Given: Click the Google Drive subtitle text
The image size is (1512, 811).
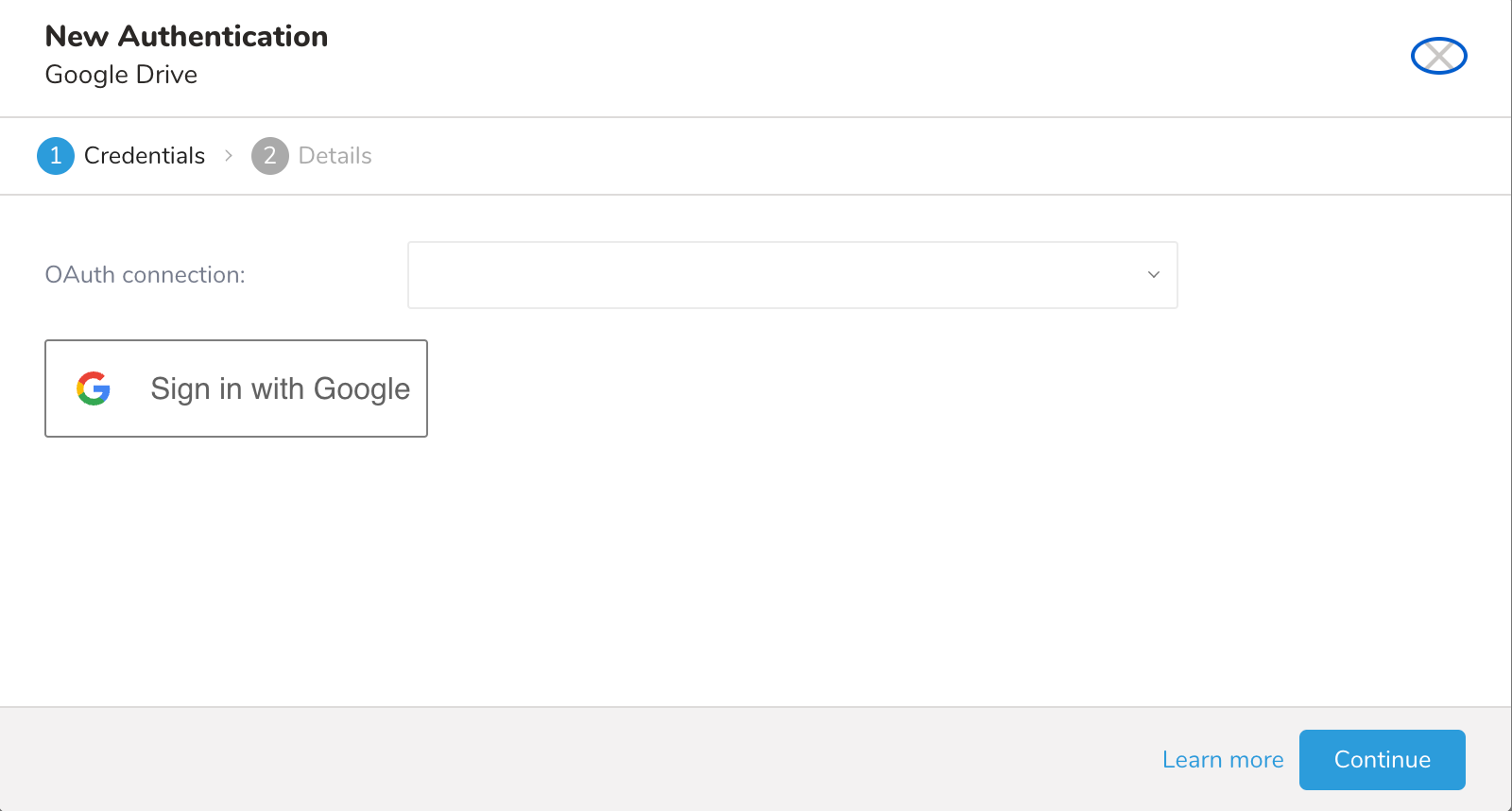Looking at the screenshot, I should point(121,75).
